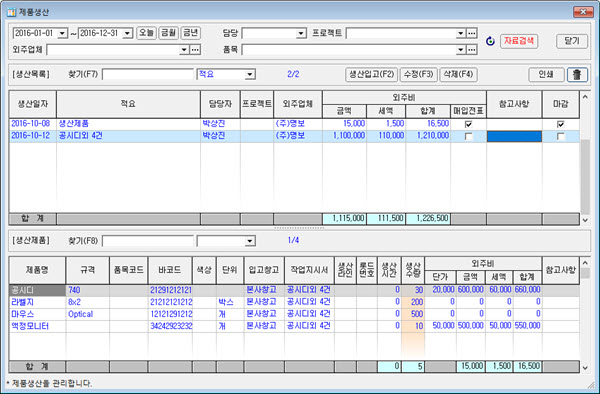Expand the 품목 combo box arrow

pos(461,50)
